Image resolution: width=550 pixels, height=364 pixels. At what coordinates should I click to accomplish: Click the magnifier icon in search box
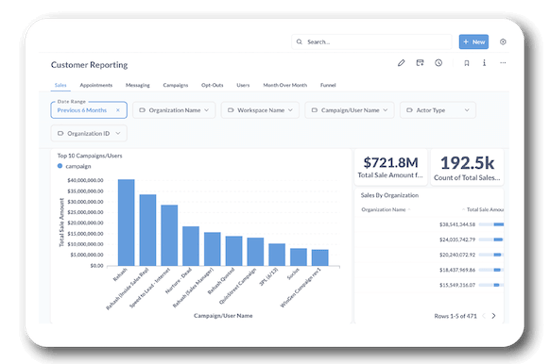[299, 42]
